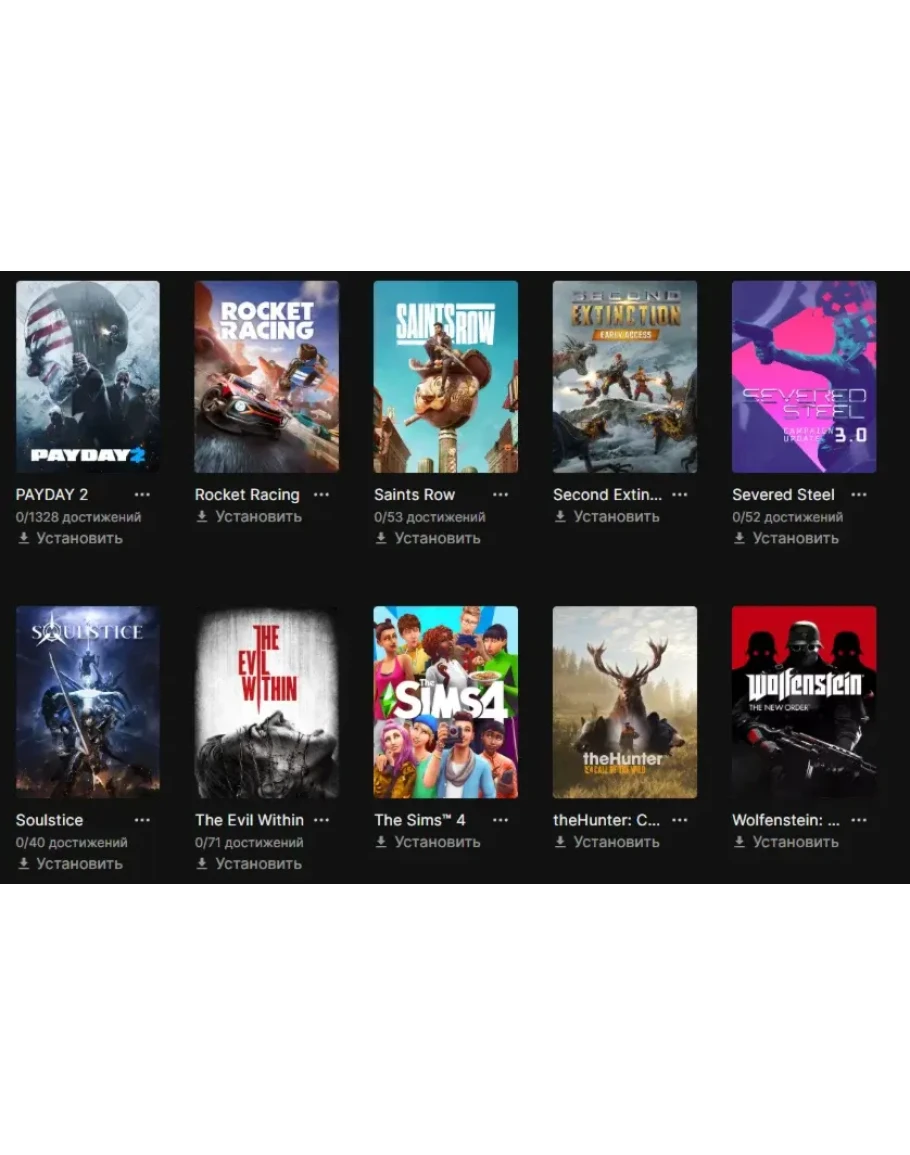Open the Soulstice cover thumbnail

click(x=88, y=702)
